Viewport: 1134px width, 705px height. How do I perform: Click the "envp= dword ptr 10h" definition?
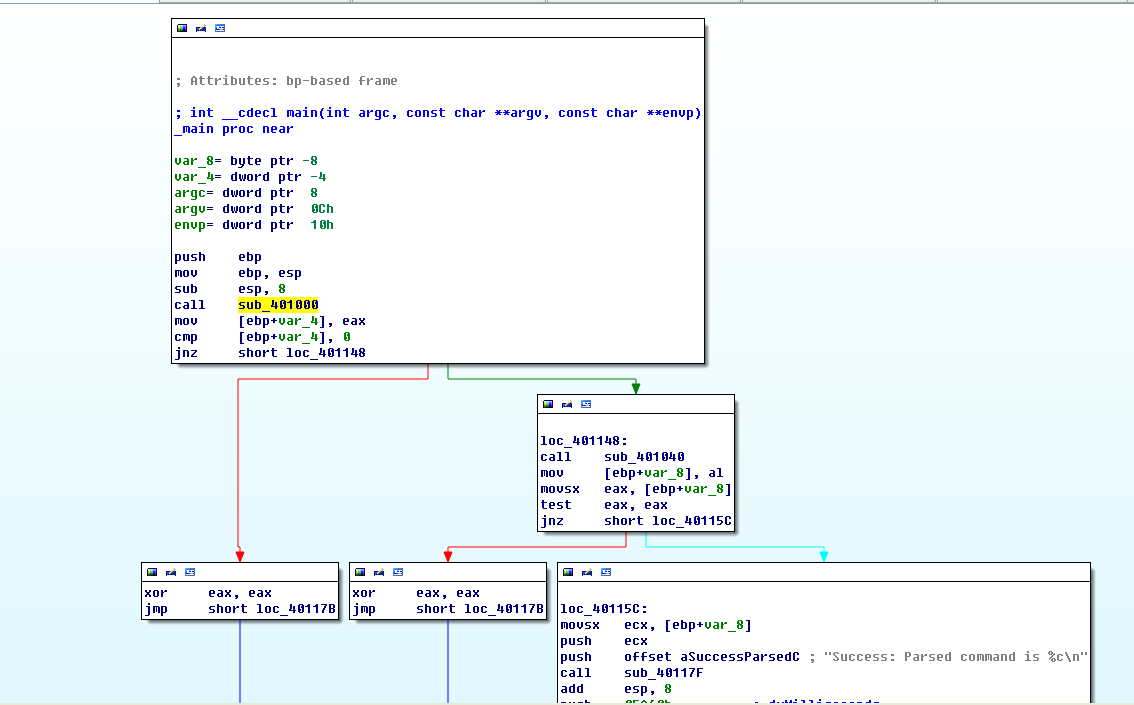tap(254, 225)
